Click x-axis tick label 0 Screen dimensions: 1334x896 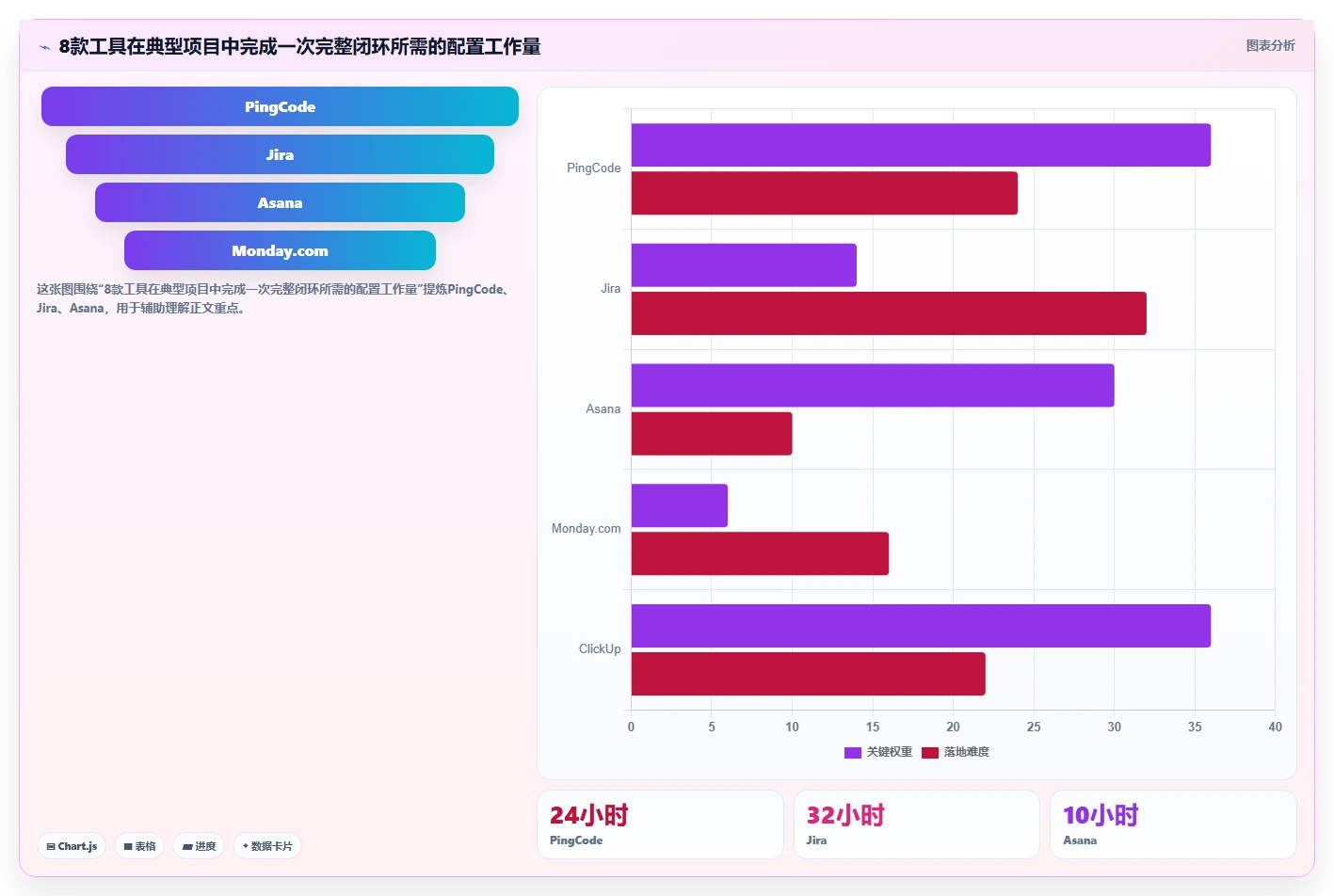pyautogui.click(x=631, y=727)
